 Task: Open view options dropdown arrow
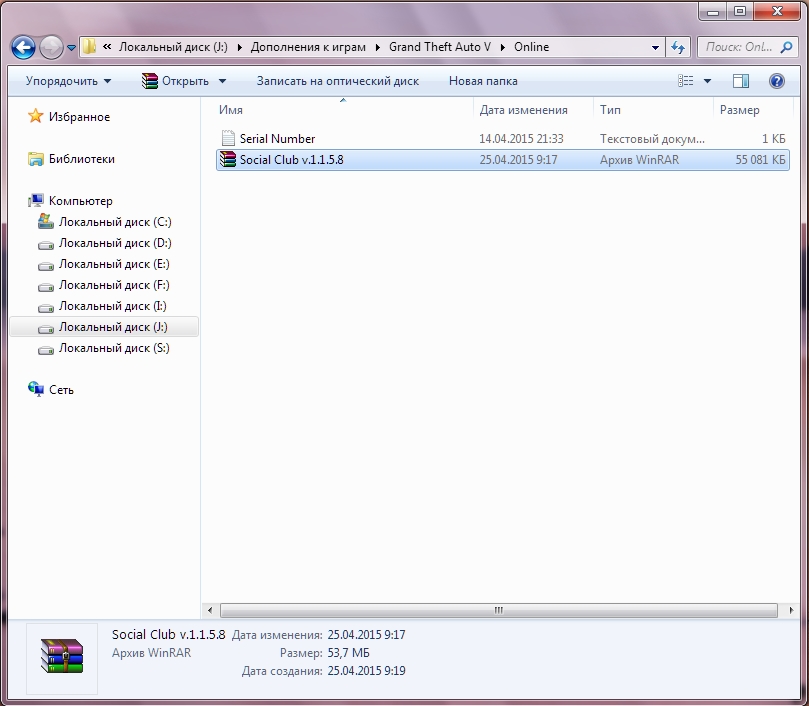coord(707,81)
